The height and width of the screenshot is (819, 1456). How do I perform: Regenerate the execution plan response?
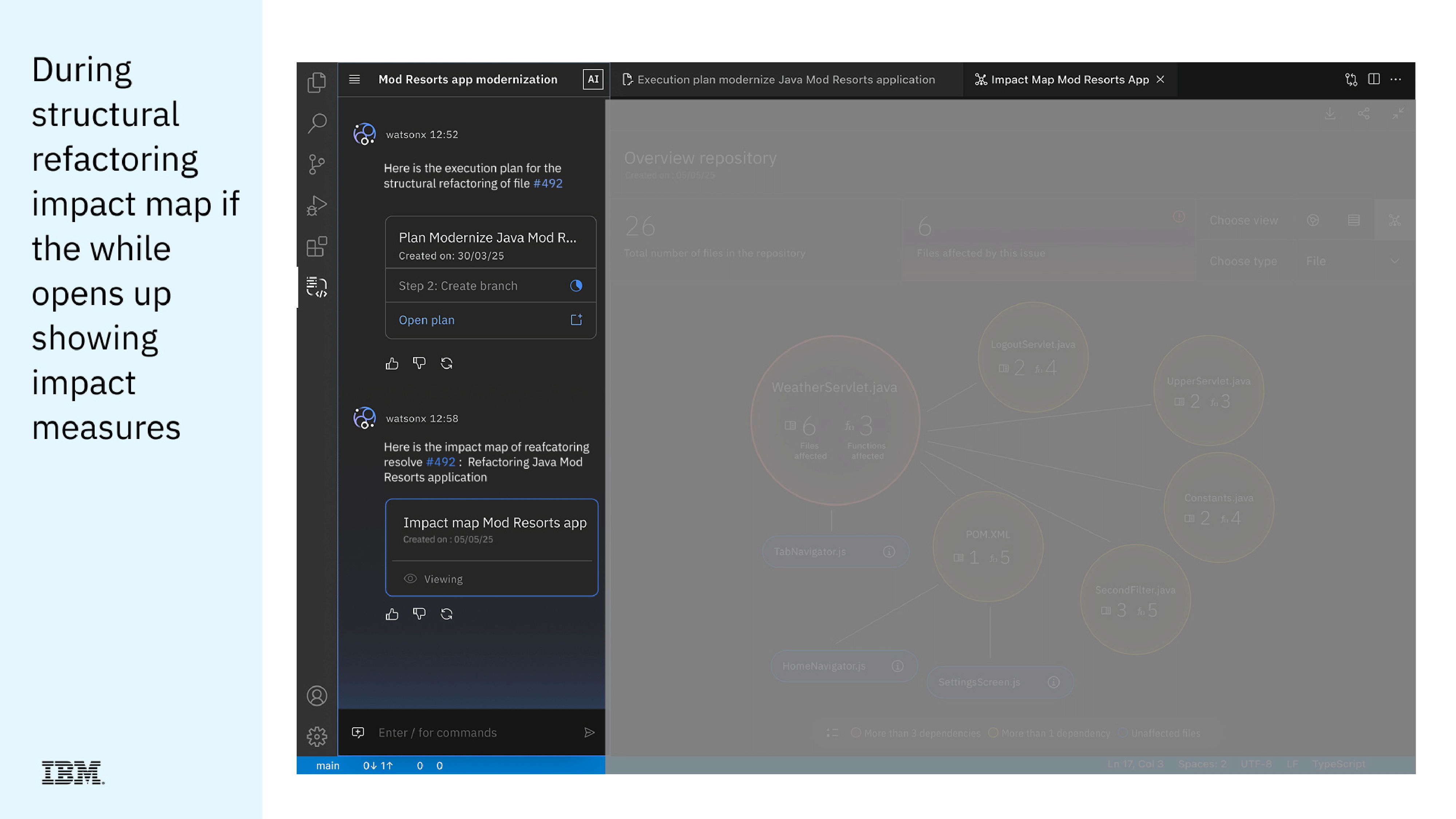(x=447, y=363)
